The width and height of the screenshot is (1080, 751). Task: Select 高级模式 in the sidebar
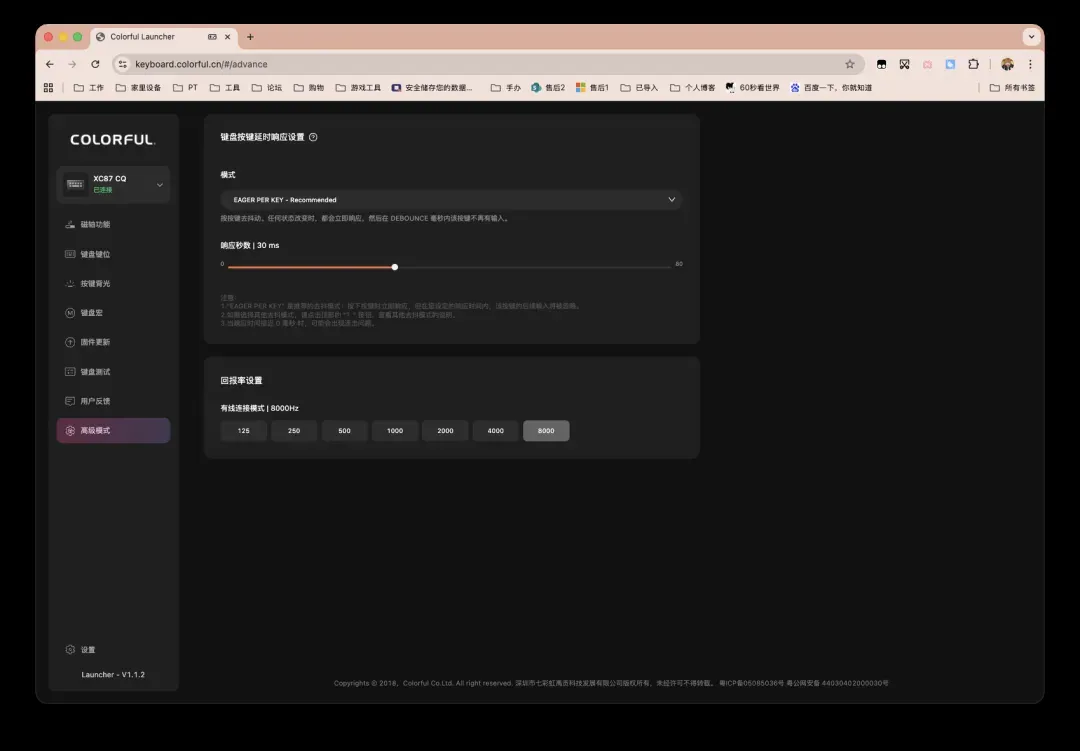click(x=113, y=431)
